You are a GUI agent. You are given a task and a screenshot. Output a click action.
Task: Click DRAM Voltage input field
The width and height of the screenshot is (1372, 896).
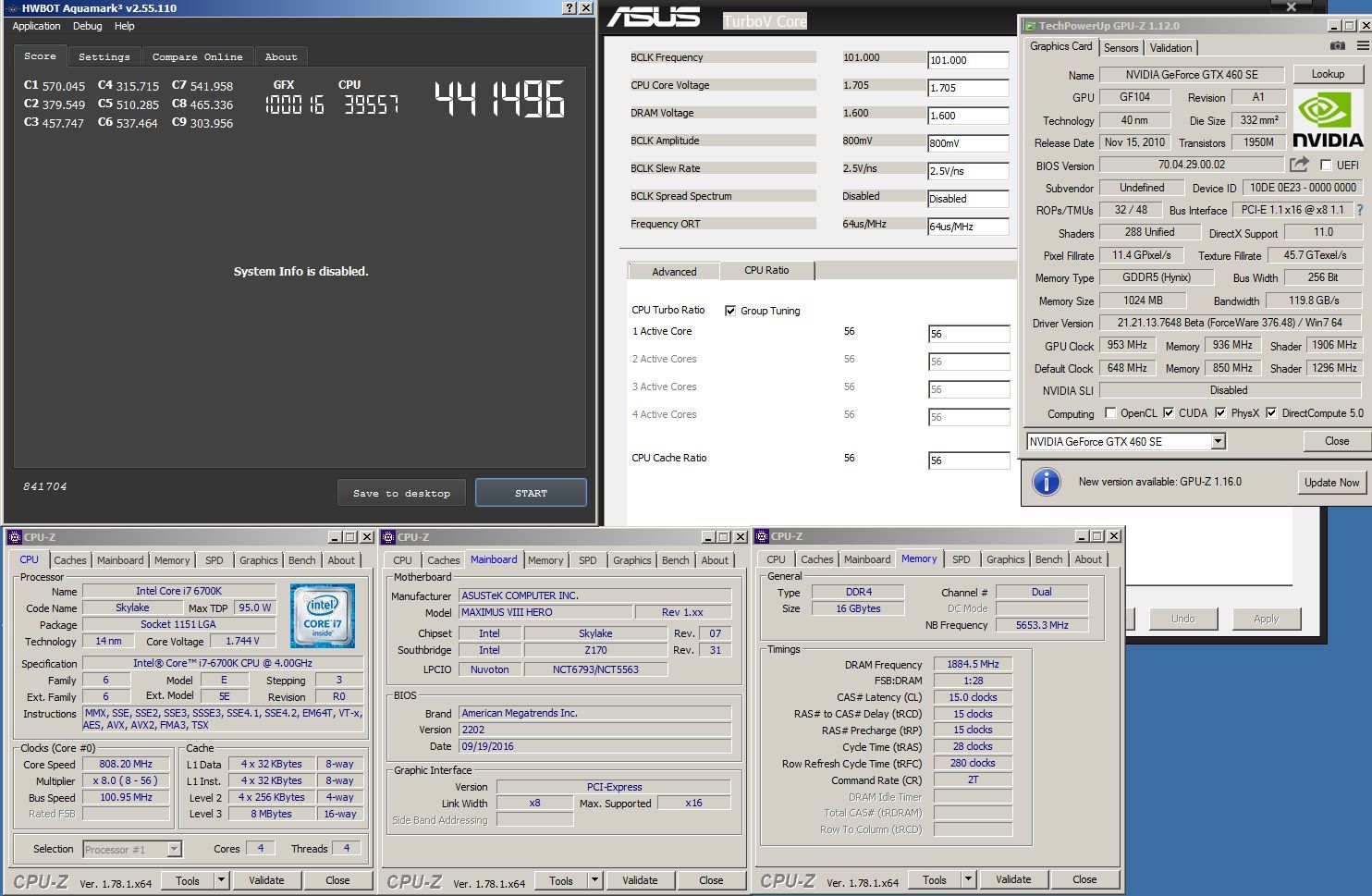[x=969, y=116]
